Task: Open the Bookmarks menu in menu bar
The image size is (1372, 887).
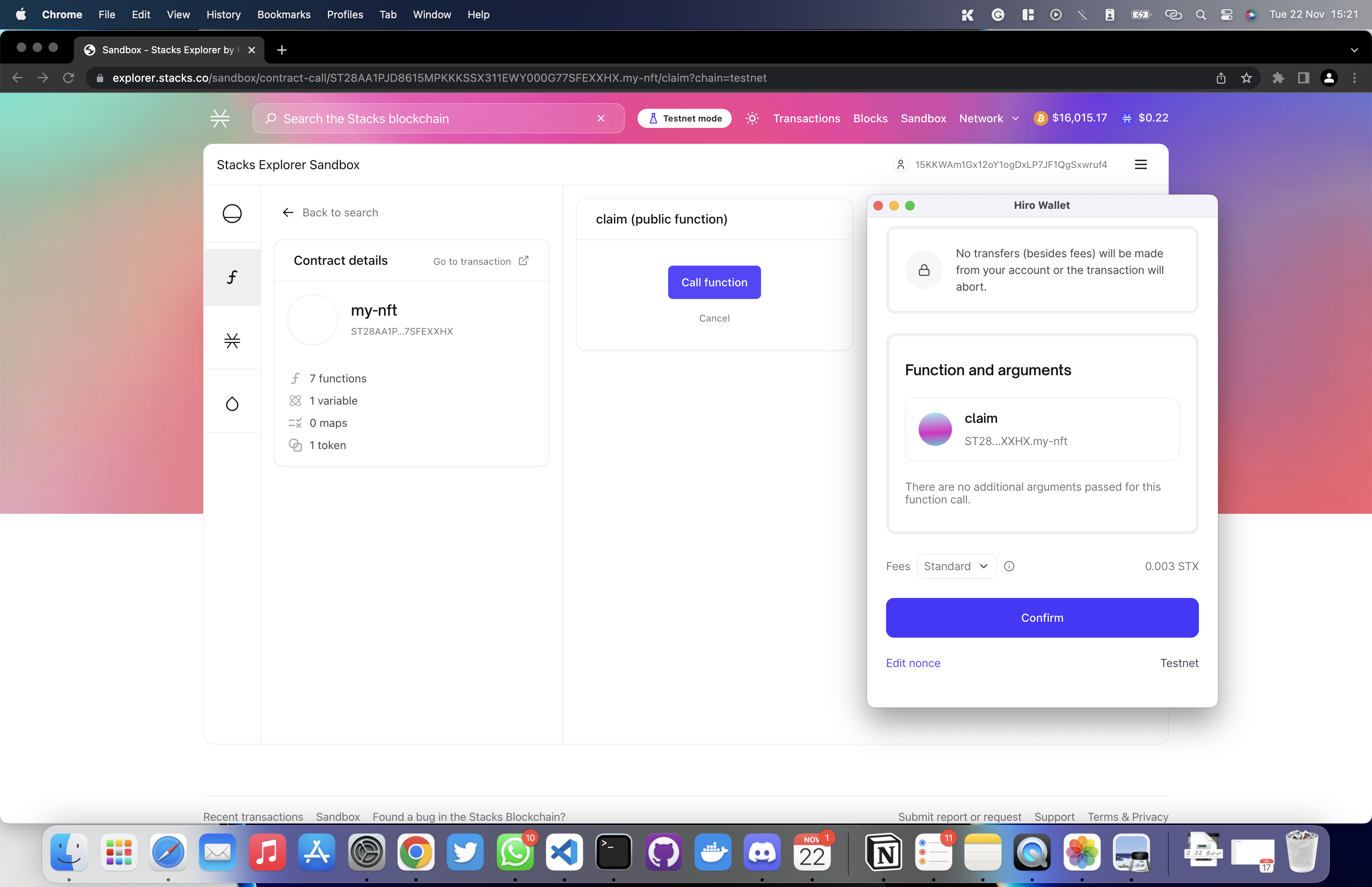Action: 284,14
